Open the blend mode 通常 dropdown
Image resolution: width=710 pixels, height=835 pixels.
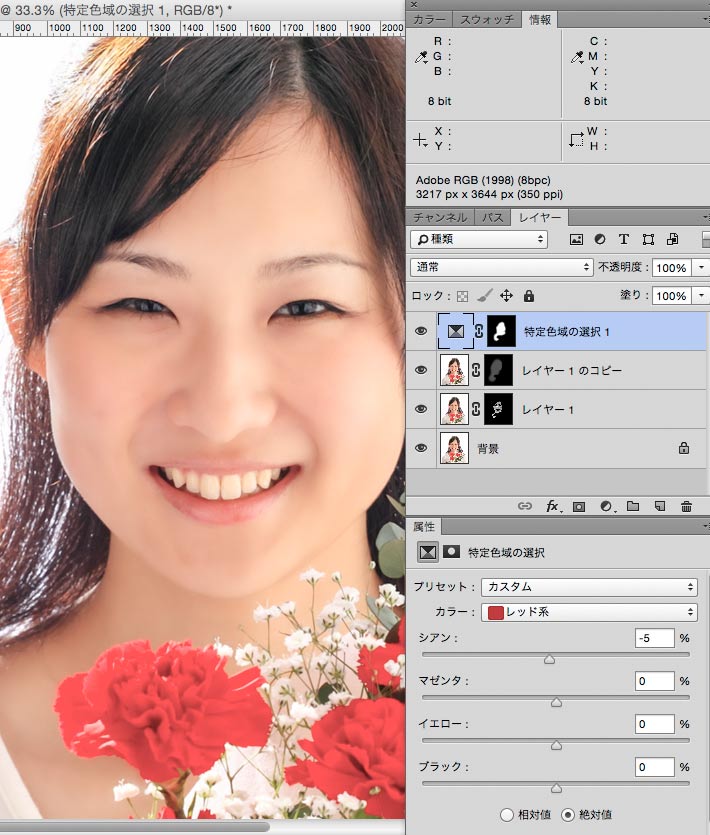coord(502,268)
